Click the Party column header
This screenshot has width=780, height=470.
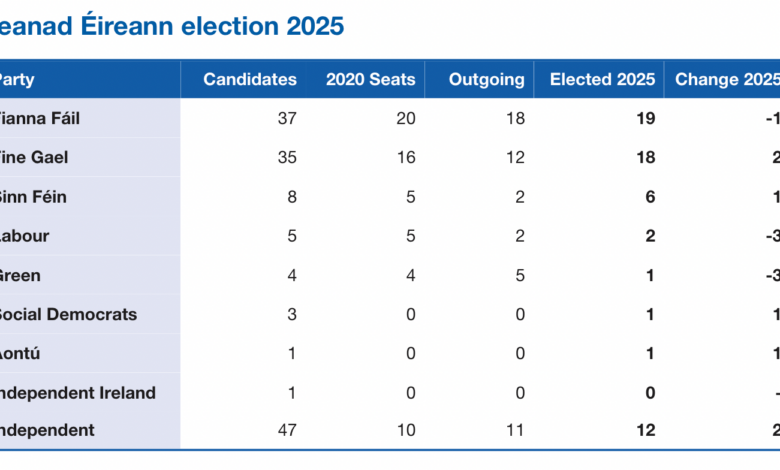click(x=18, y=80)
